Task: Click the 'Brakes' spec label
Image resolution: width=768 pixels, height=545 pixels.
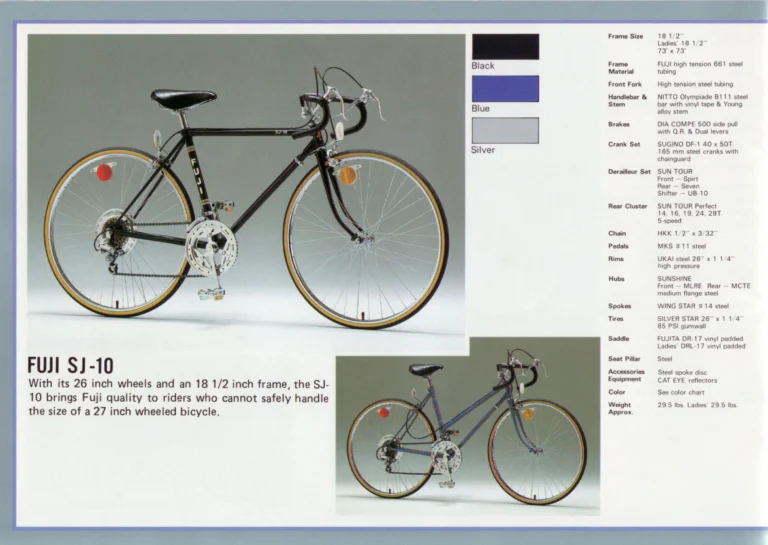Action: [619, 124]
